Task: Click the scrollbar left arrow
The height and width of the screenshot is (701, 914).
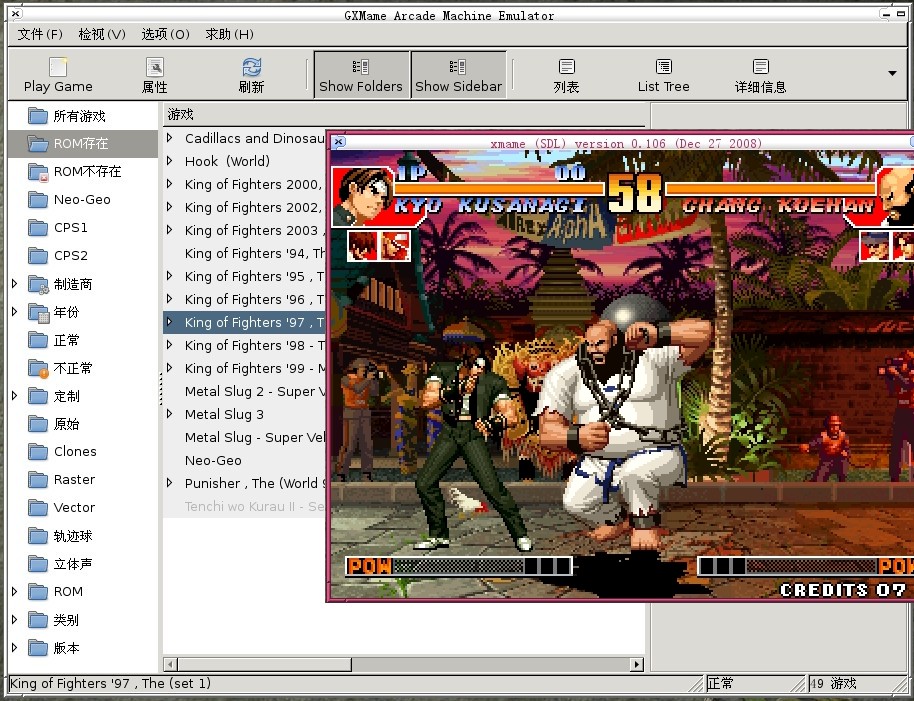Action: coord(171,664)
